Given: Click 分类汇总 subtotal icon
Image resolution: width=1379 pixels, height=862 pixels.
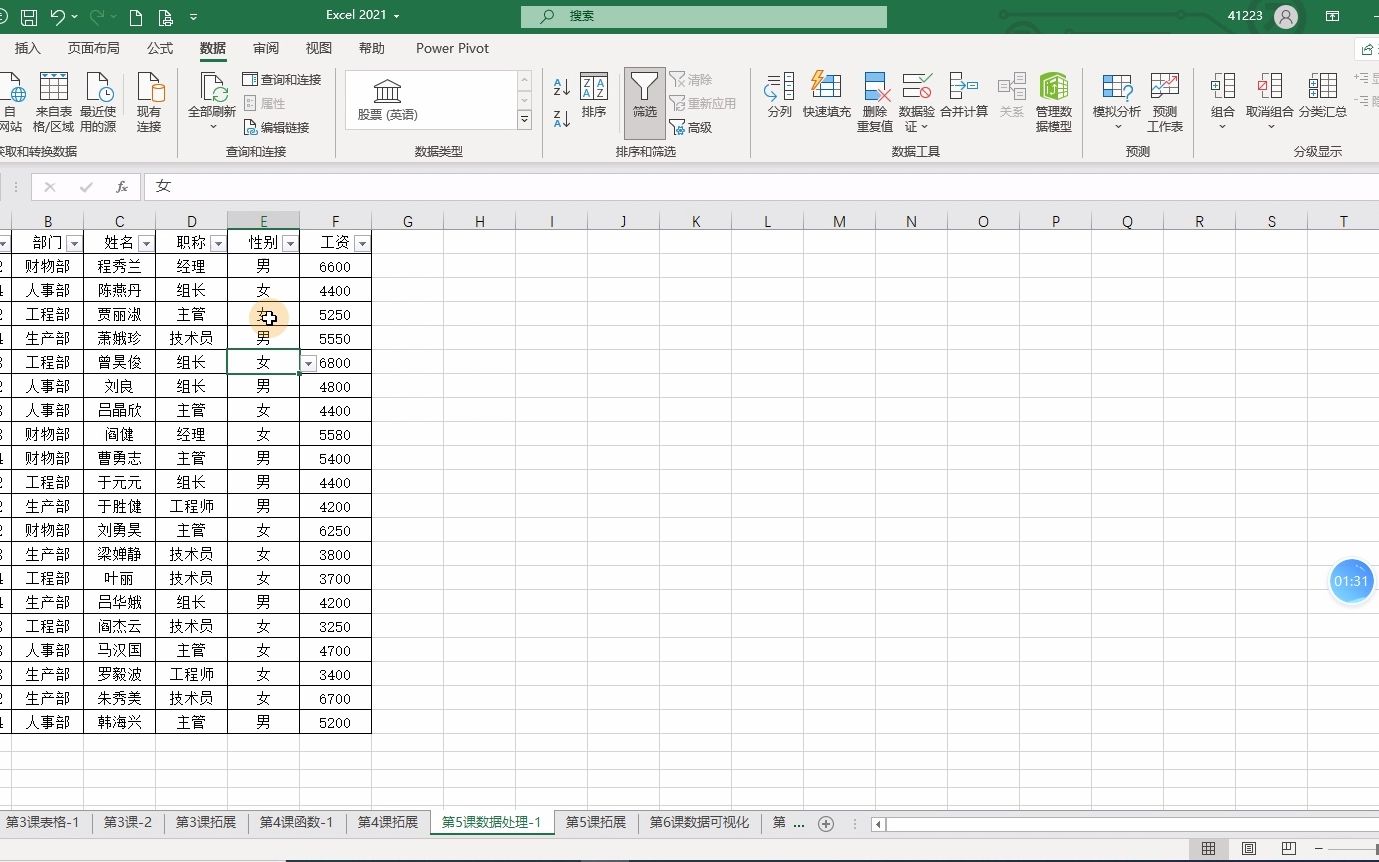Looking at the screenshot, I should 1323,96.
